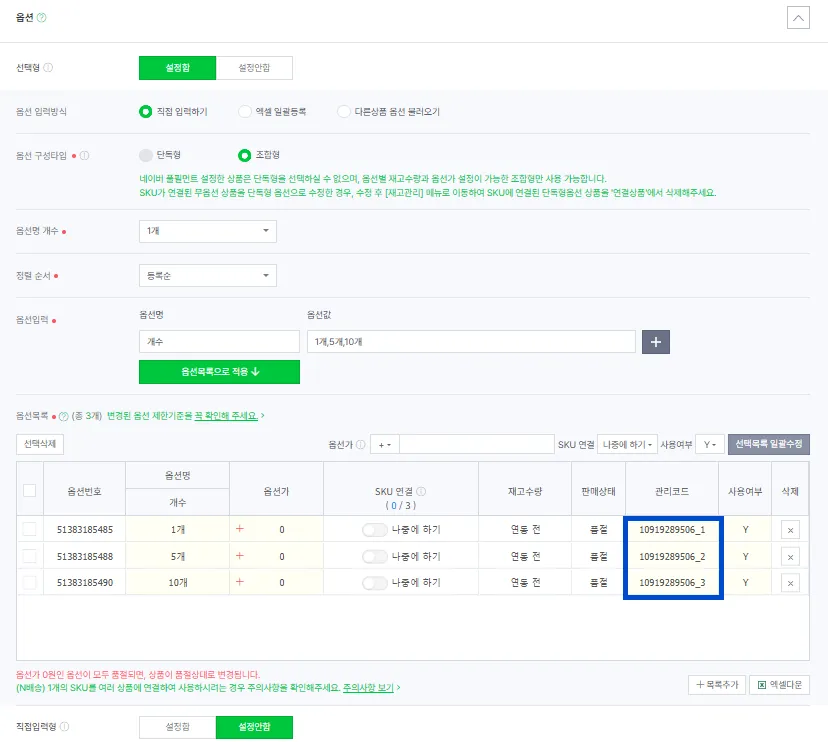Open SKU 연결 나중에 하기 dropdown

click(x=627, y=445)
